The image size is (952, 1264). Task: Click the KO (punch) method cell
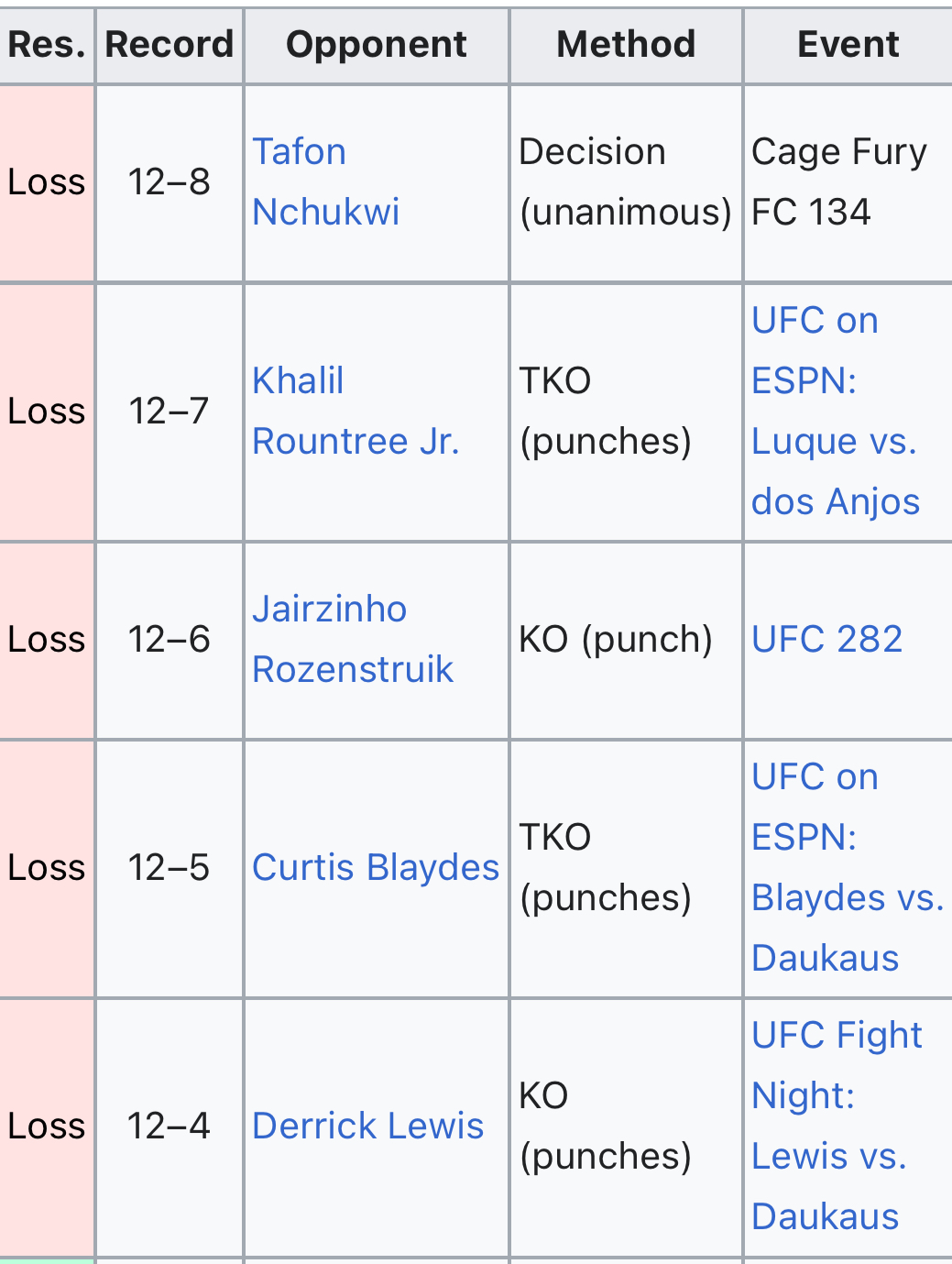(626, 640)
